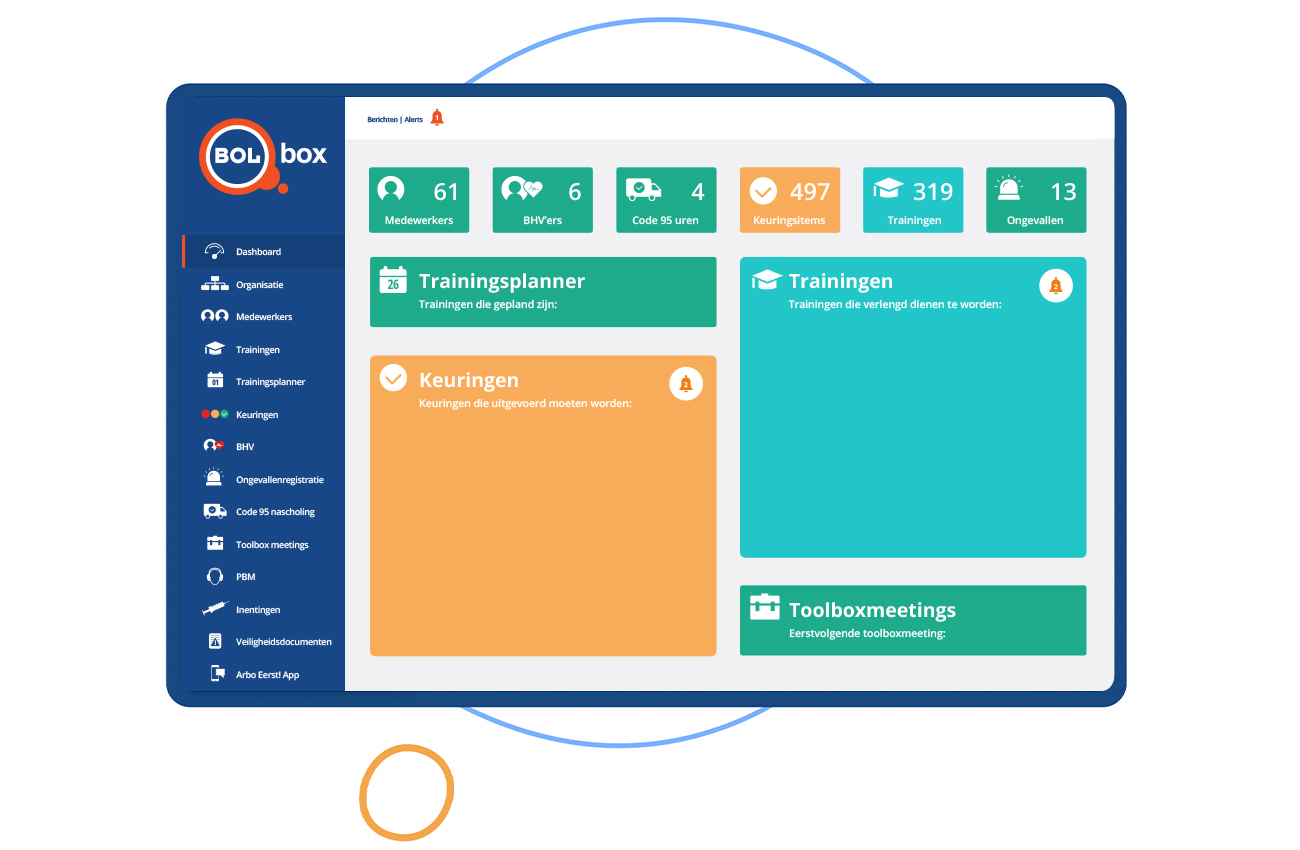Open the 13 Ongevallen stat tile
The height and width of the screenshot is (850, 1300).
(x=1036, y=200)
